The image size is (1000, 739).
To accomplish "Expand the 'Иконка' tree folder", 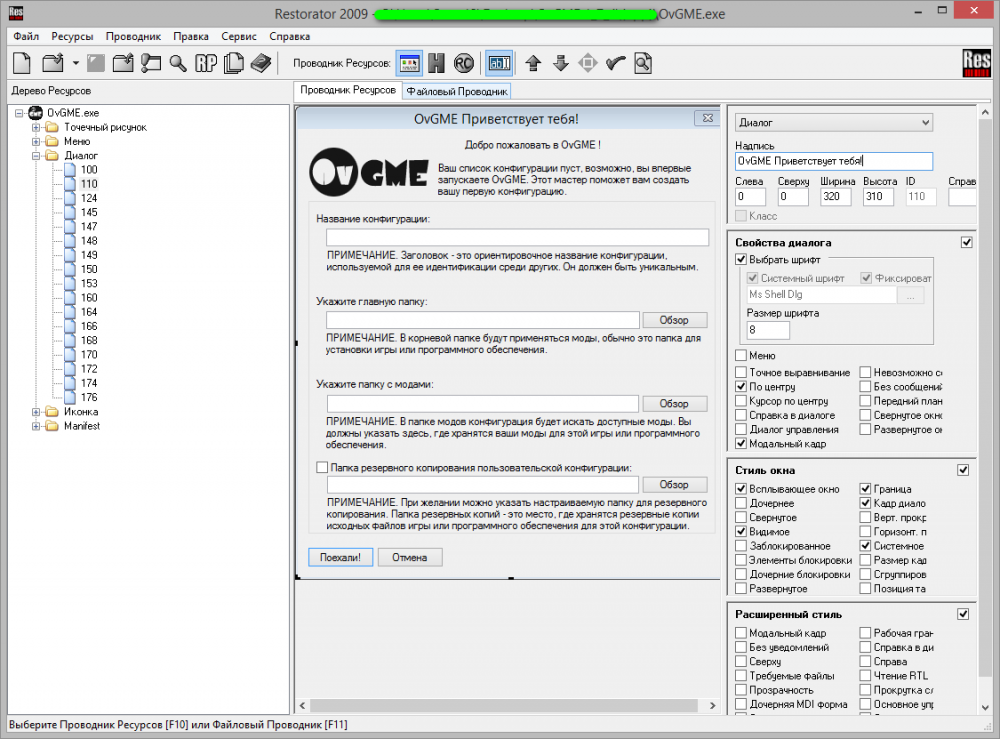I will click(37, 412).
